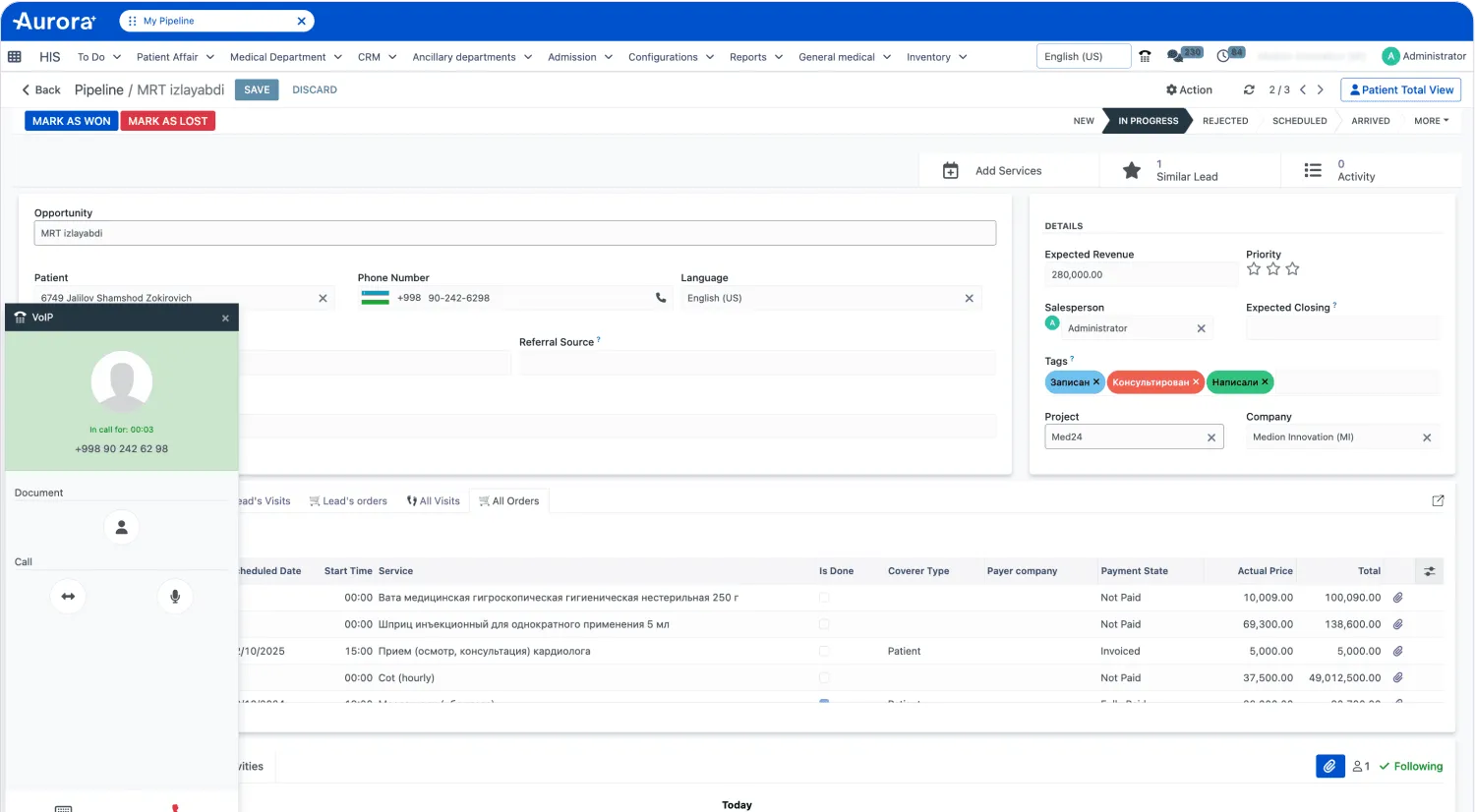
Task: Select the Lead's orders tab
Action: click(x=349, y=500)
